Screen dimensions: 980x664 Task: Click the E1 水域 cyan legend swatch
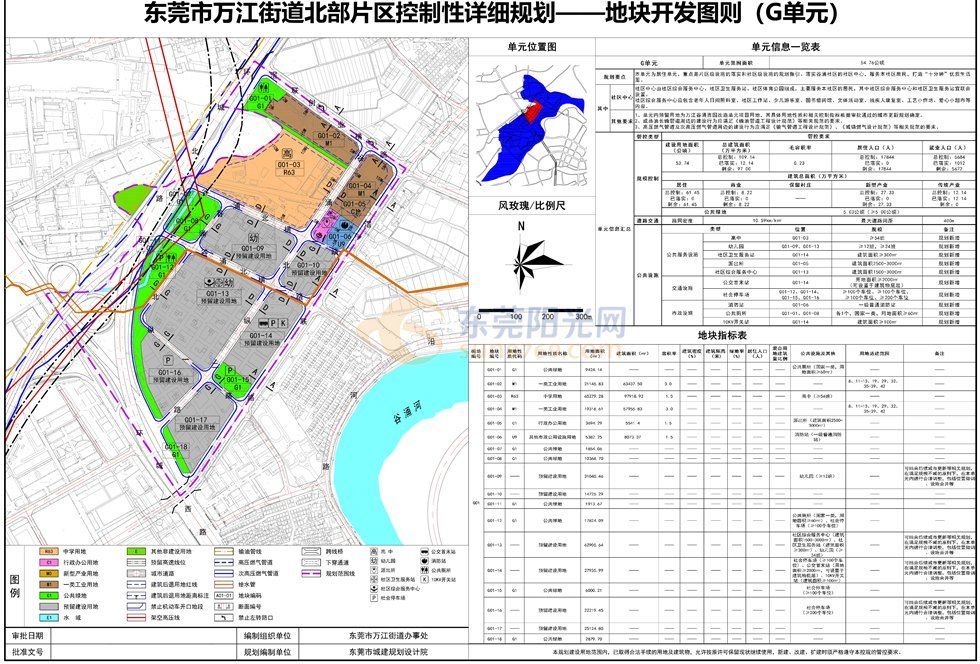[49, 618]
